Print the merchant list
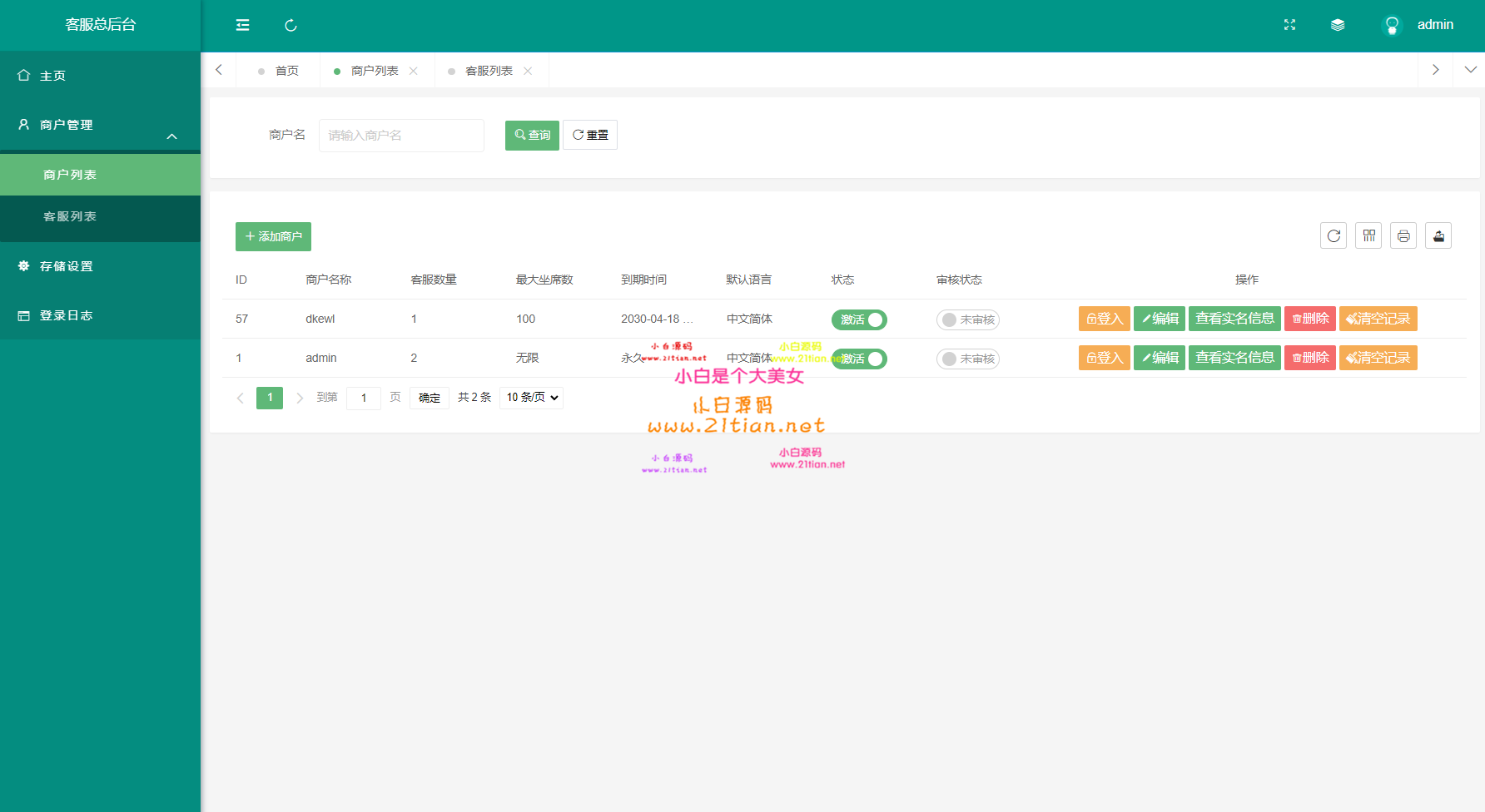1485x812 pixels. 1403,235
